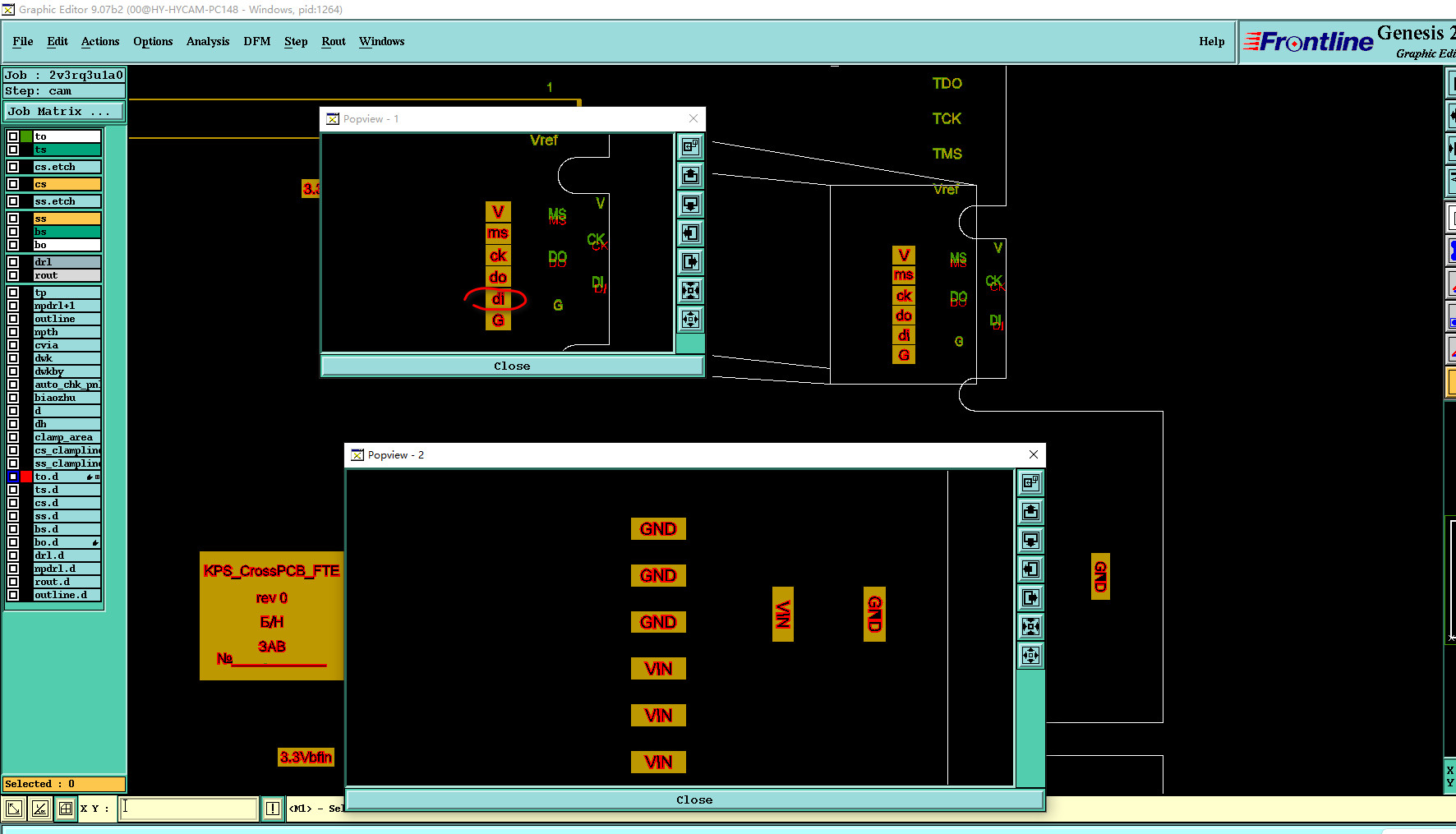Image resolution: width=1456 pixels, height=834 pixels.
Task: Click the Frontline logo in header
Action: [x=1308, y=41]
